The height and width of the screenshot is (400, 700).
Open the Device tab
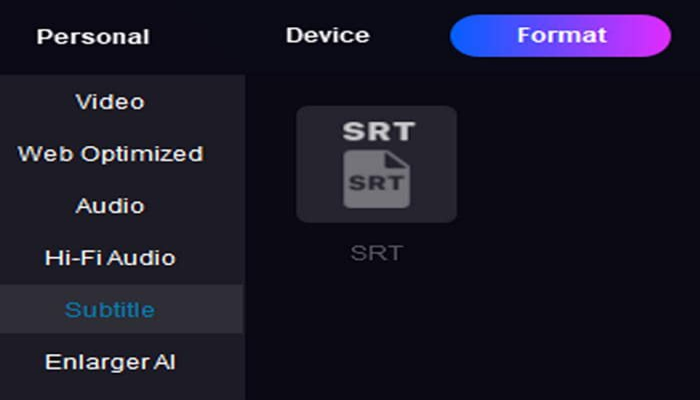pos(328,35)
